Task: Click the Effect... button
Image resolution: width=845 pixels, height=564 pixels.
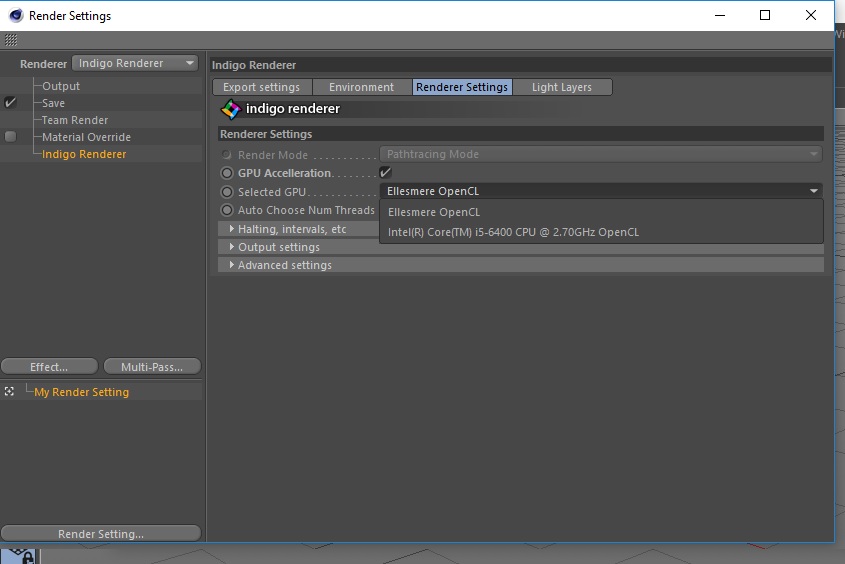Action: (49, 367)
